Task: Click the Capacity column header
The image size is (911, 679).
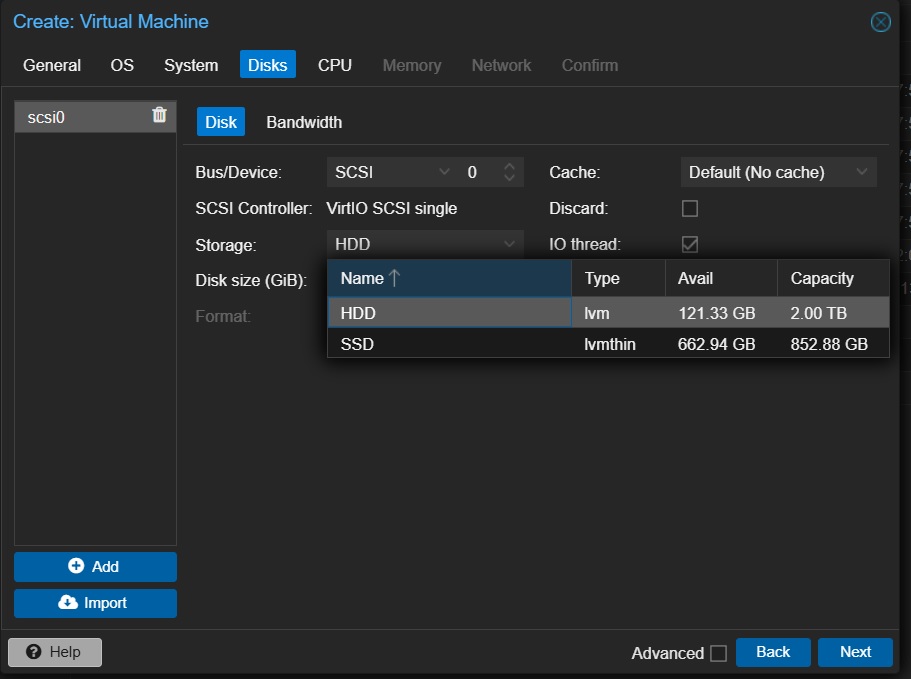Action: (833, 278)
